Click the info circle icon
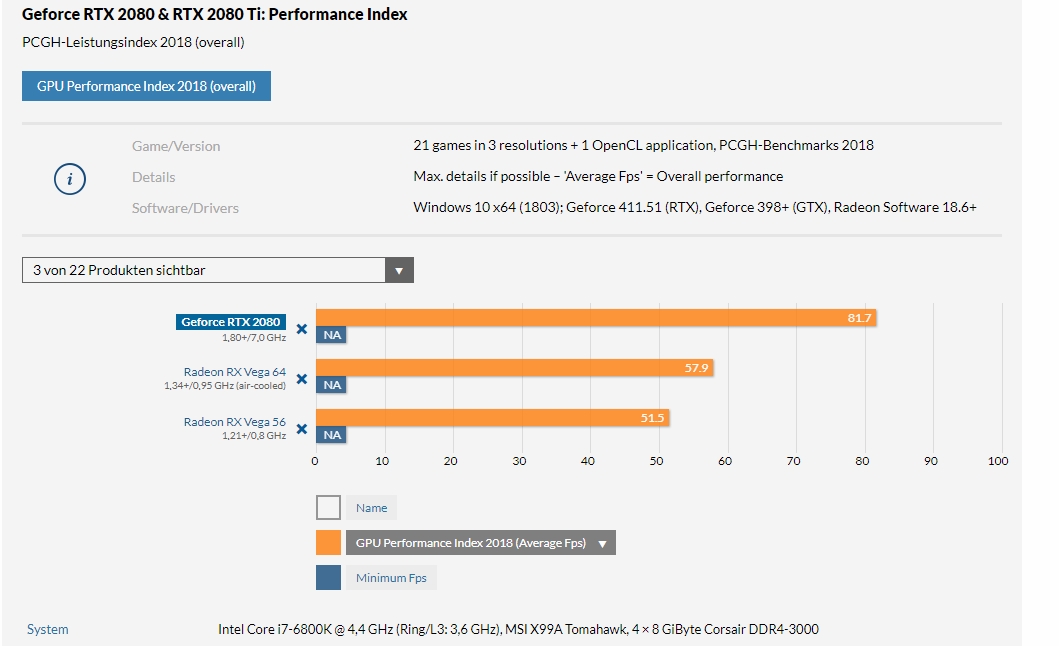Image resolution: width=1059 pixels, height=646 pixels. pyautogui.click(x=69, y=179)
